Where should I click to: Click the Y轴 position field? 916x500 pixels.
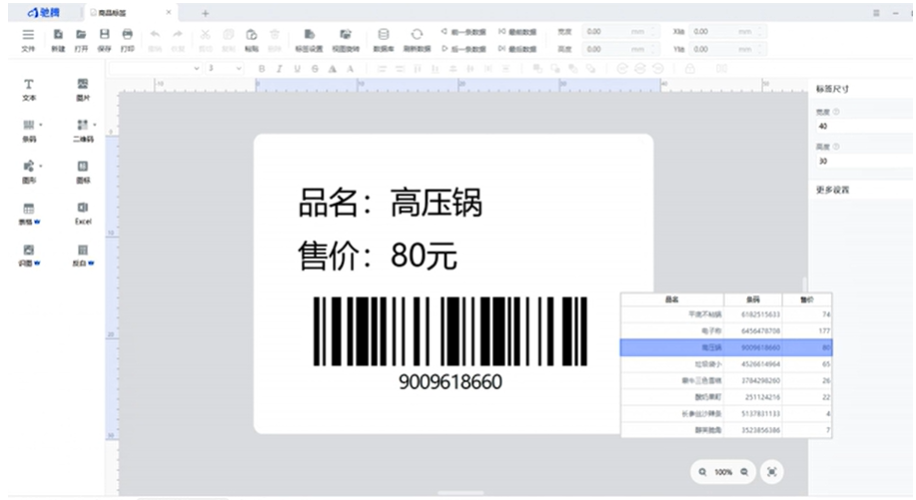click(x=727, y=49)
